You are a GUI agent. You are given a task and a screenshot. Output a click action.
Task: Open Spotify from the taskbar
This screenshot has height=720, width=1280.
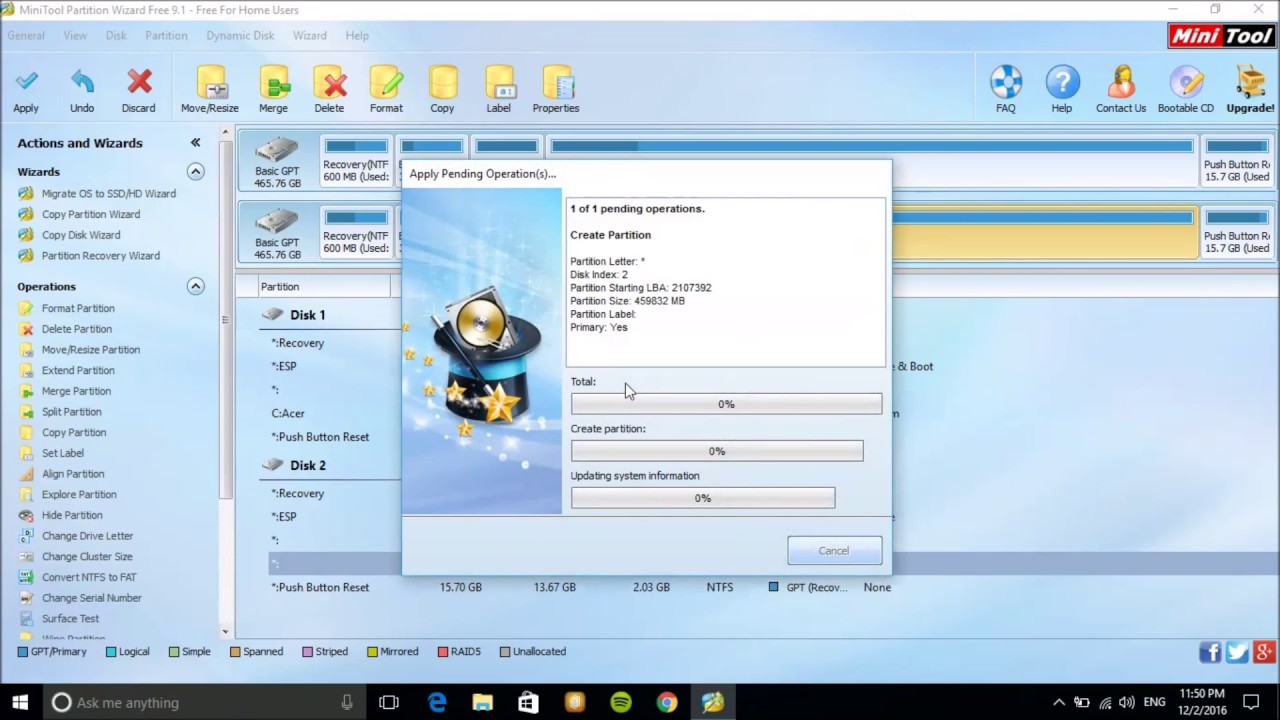(621, 702)
